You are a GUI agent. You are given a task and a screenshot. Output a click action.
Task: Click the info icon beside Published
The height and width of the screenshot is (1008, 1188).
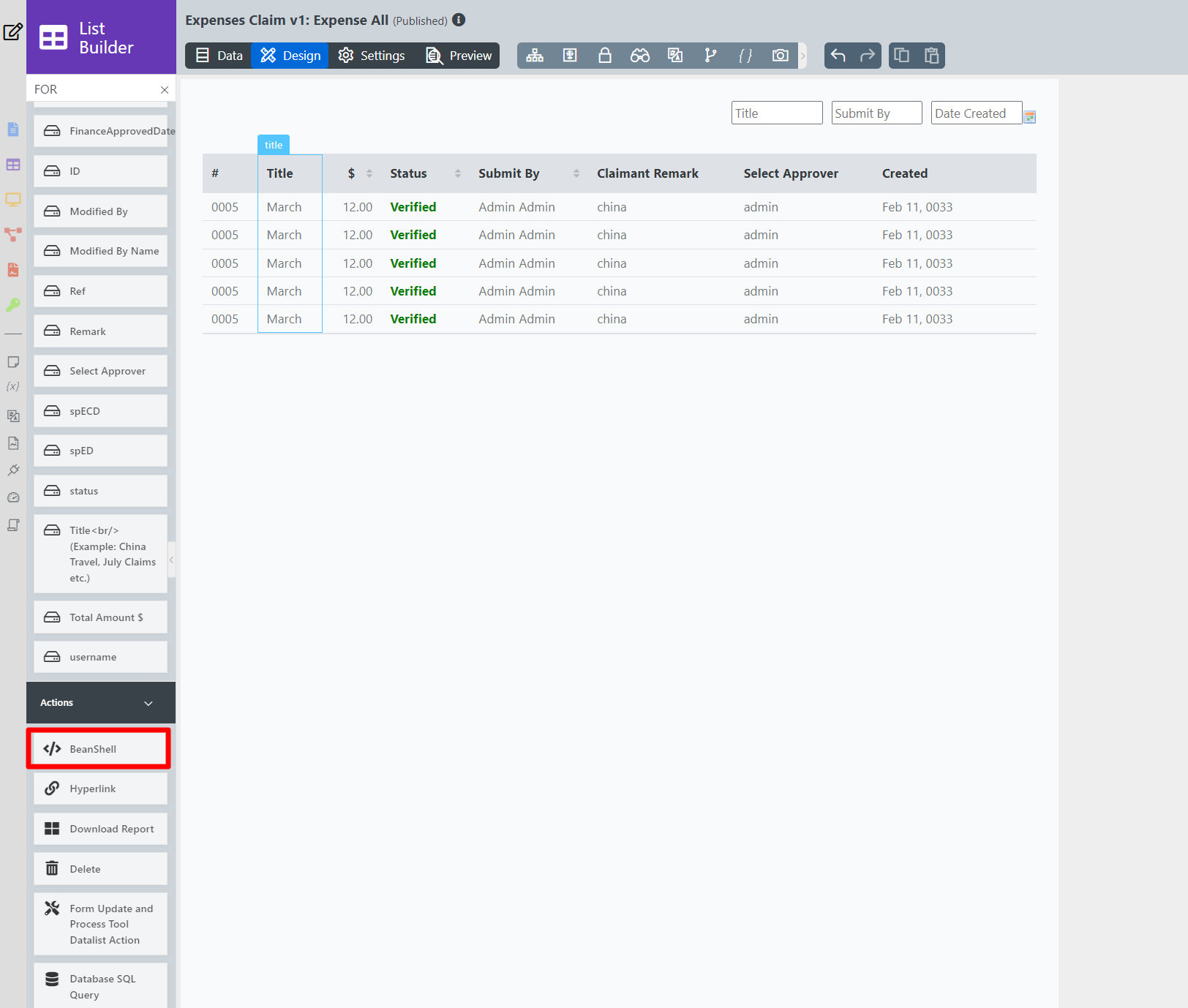click(x=459, y=20)
